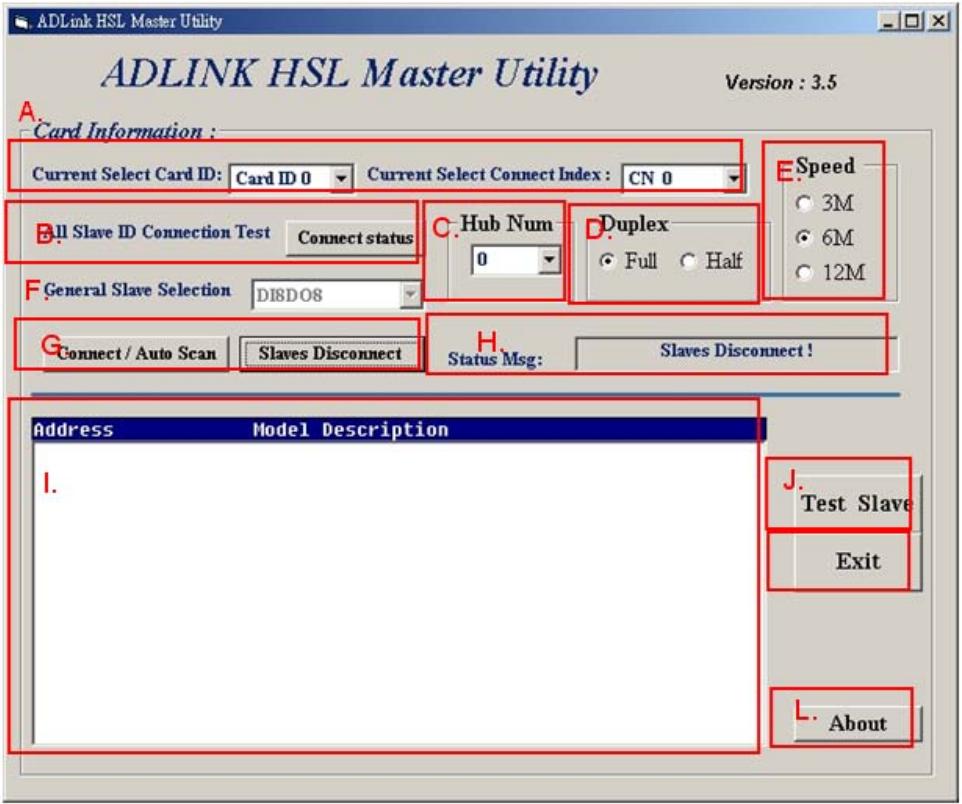Viewport: 962px width, 804px height.
Task: Maximize the ADLink HSL Master Utility window
Action: (912, 21)
